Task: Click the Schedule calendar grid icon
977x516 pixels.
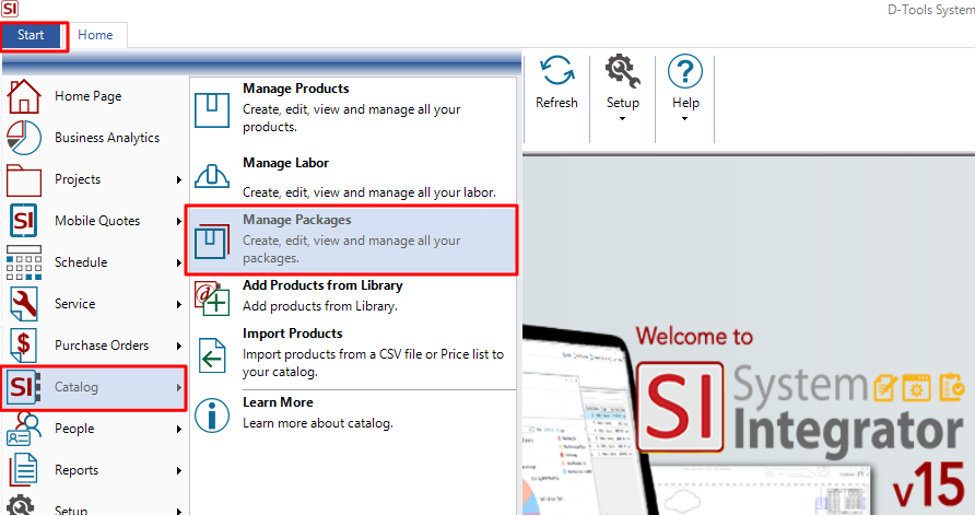Action: tap(24, 262)
